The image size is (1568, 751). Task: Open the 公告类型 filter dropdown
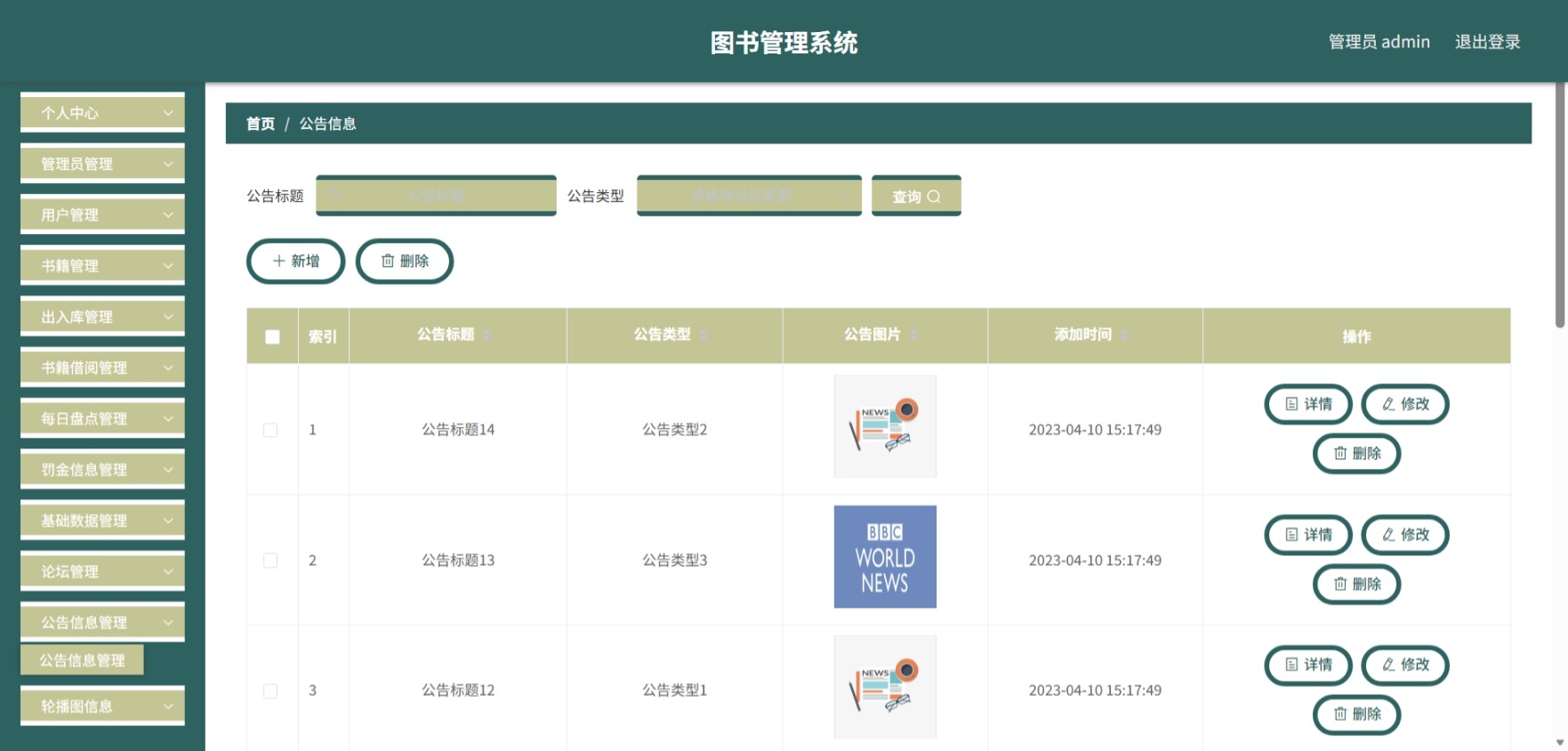coord(749,196)
